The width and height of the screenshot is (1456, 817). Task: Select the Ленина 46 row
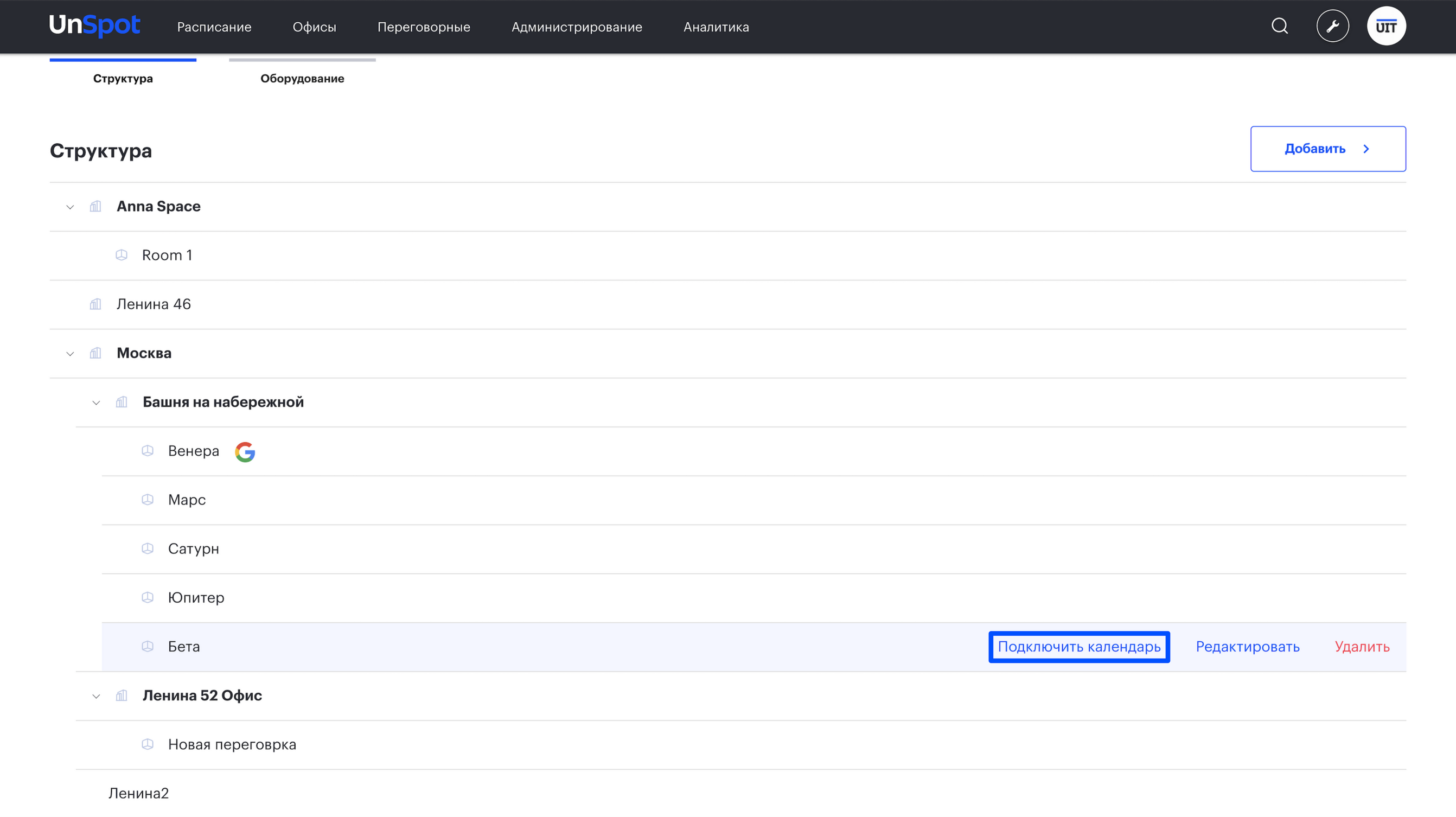click(728, 305)
